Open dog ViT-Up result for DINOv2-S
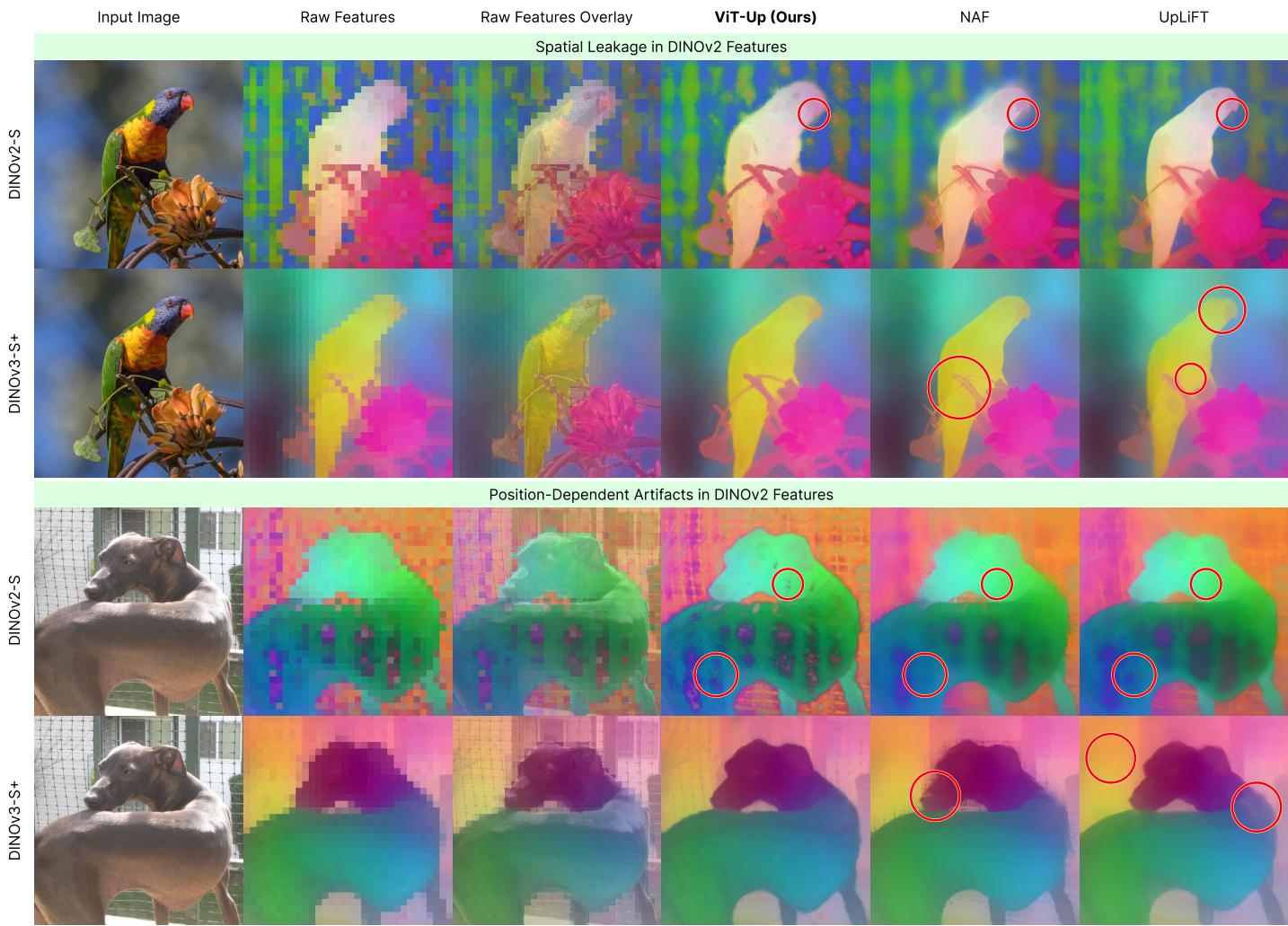 point(765,612)
